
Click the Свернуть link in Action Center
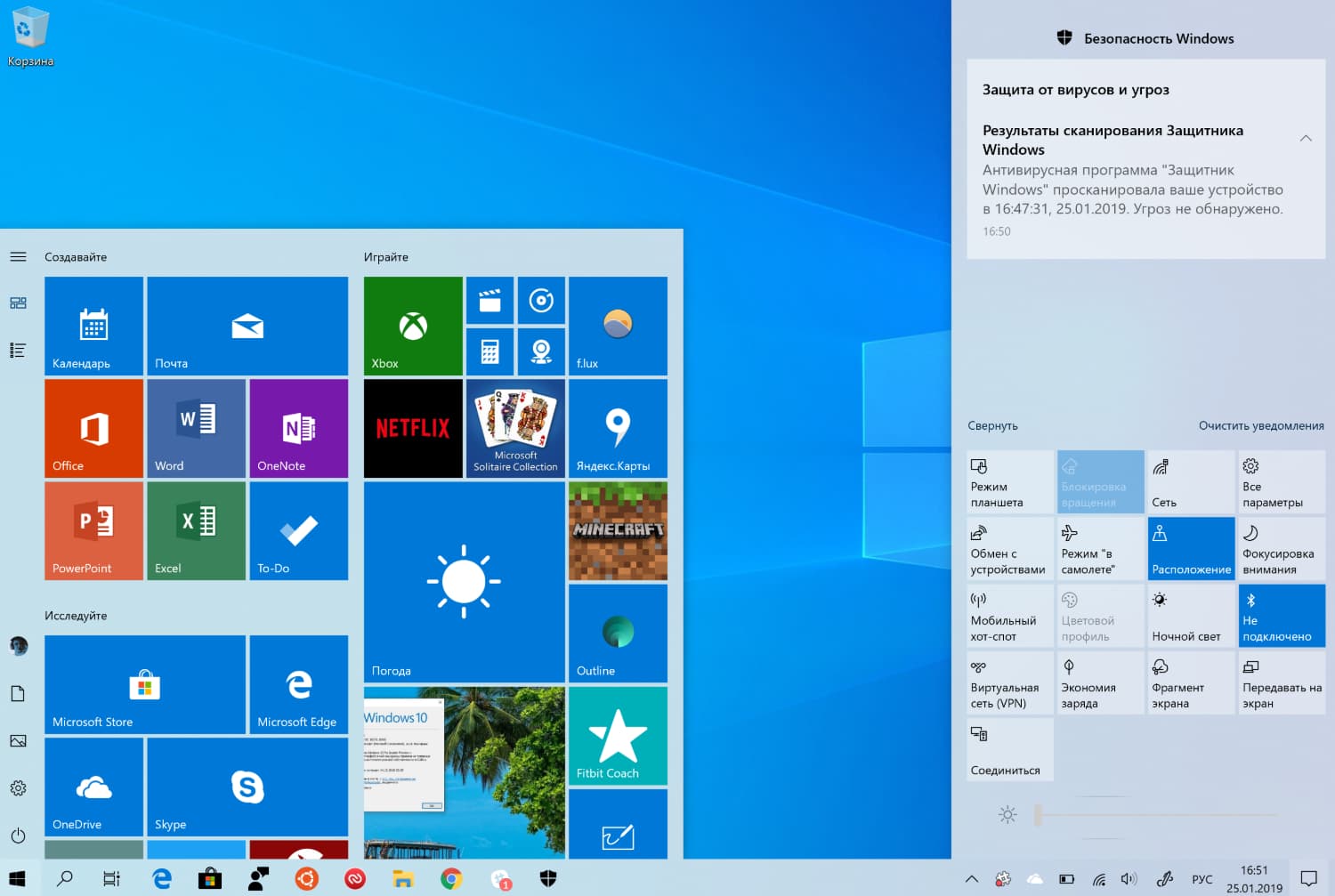tap(993, 425)
